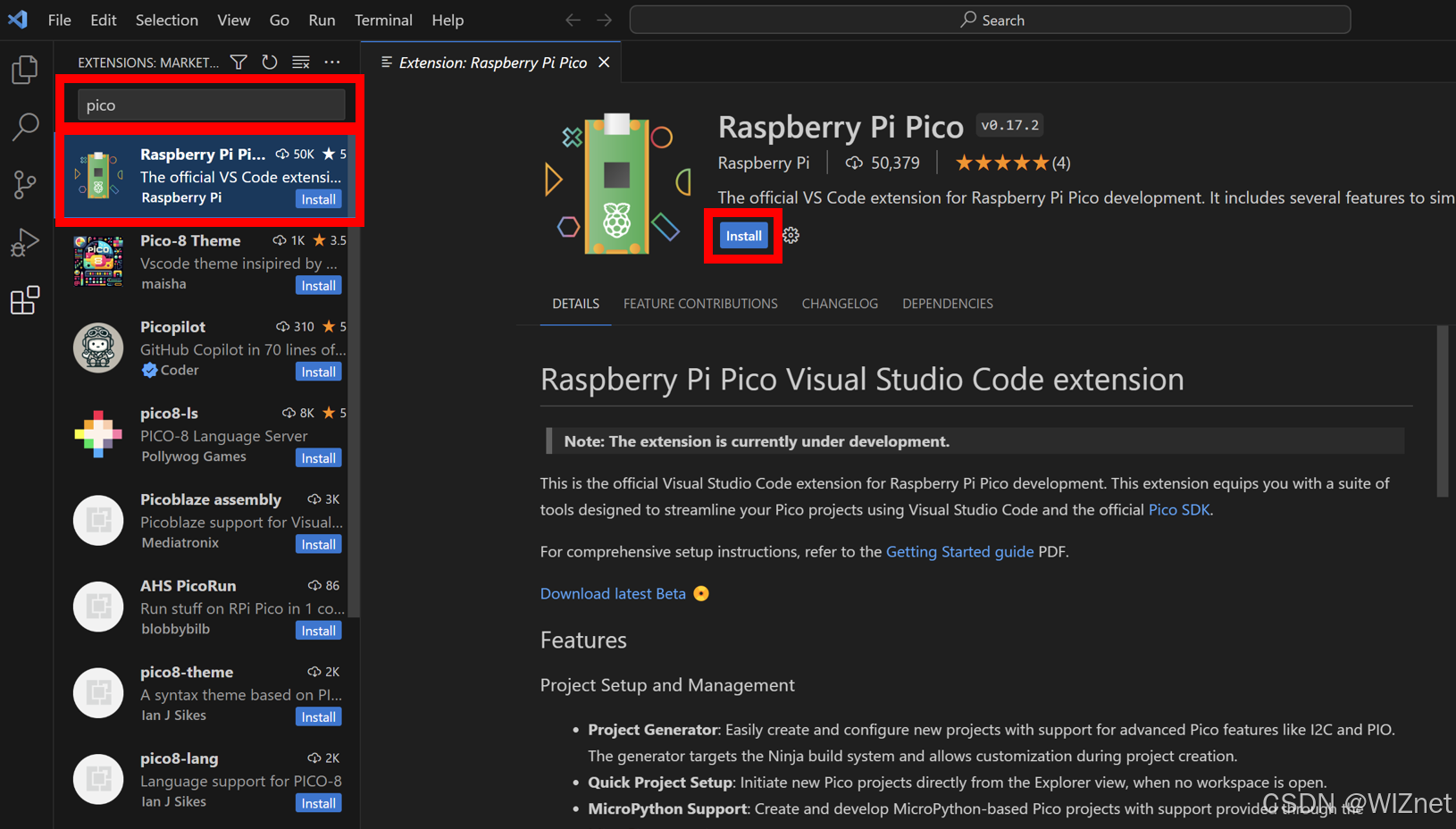Install Raspberry Pi Pico from details page
1456x829 pixels.
pos(743,236)
